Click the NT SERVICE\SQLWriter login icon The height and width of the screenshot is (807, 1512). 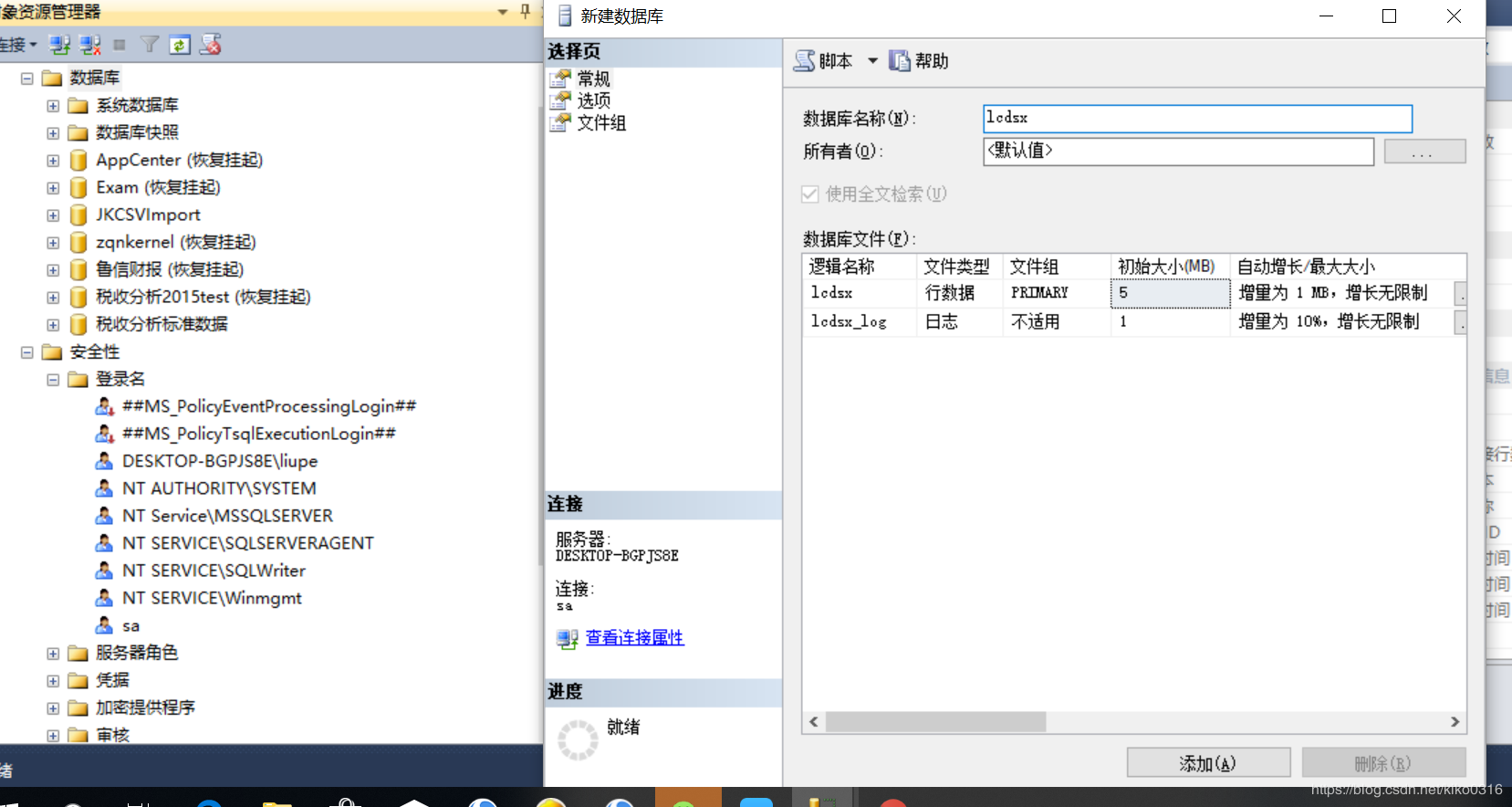point(105,571)
